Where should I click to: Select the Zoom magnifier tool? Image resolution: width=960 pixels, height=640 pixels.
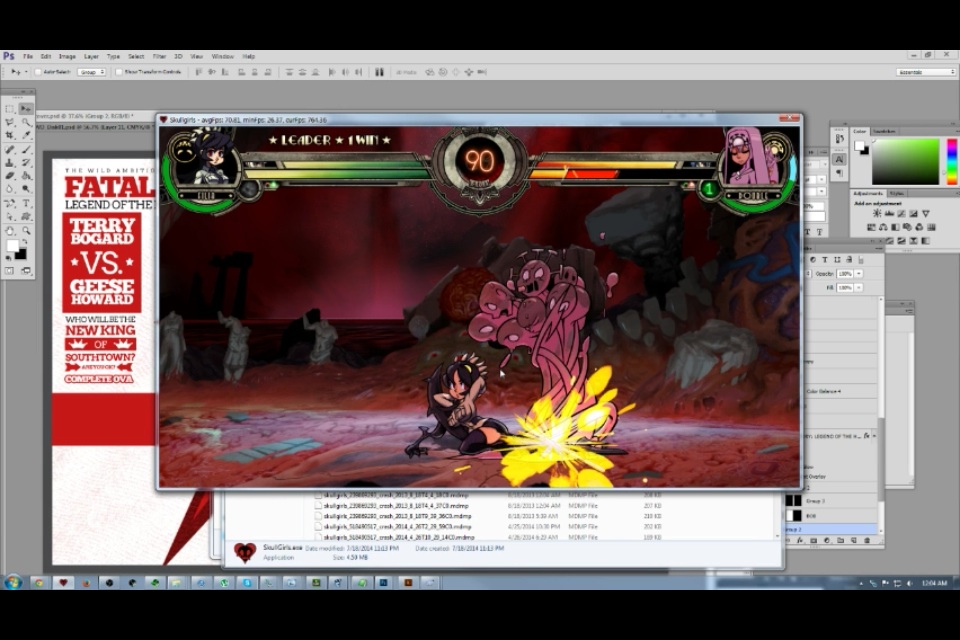26,230
